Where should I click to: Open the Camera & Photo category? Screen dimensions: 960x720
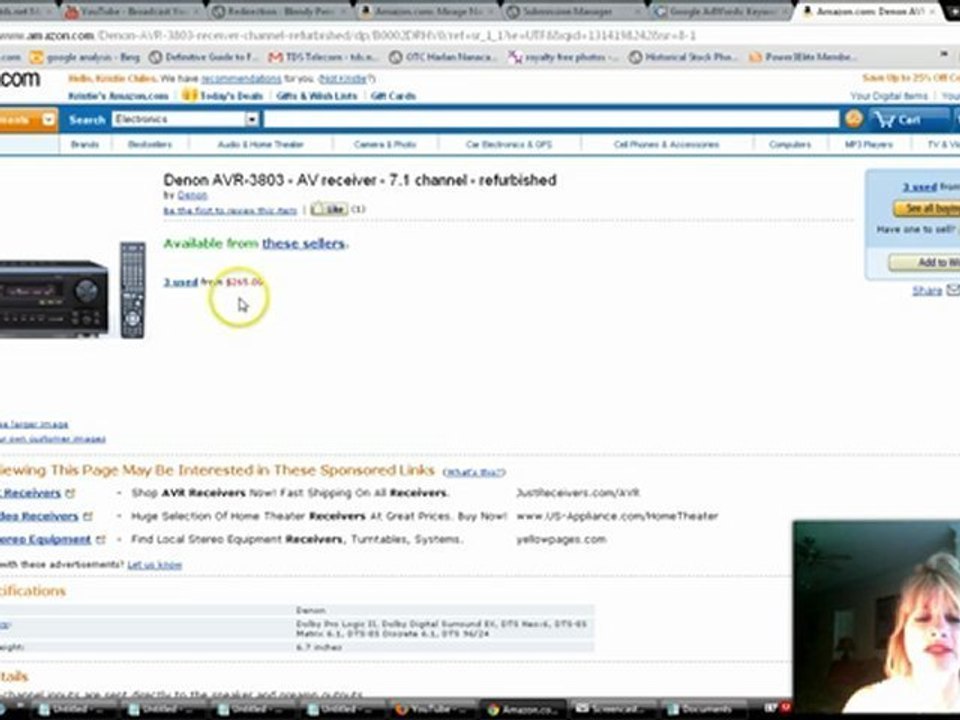pos(385,144)
